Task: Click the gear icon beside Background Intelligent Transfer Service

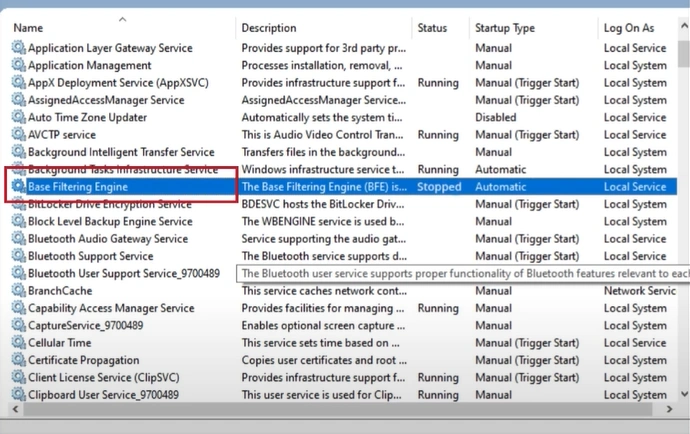Action: click(18, 152)
